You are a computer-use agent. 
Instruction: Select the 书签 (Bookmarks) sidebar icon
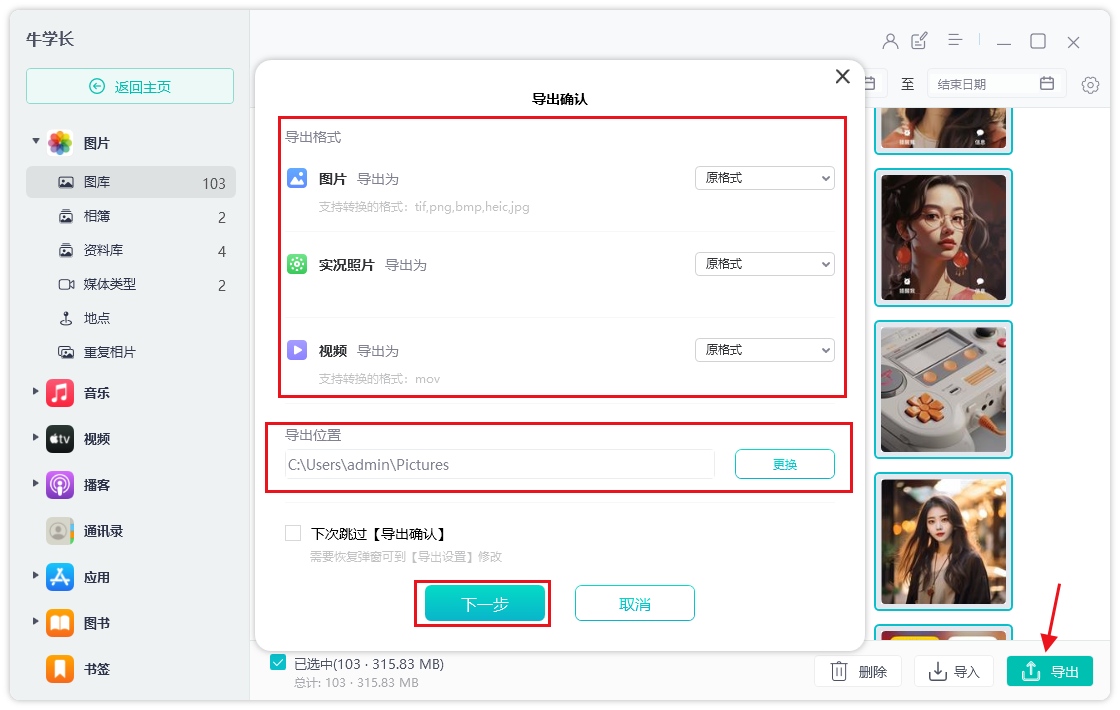click(x=60, y=668)
